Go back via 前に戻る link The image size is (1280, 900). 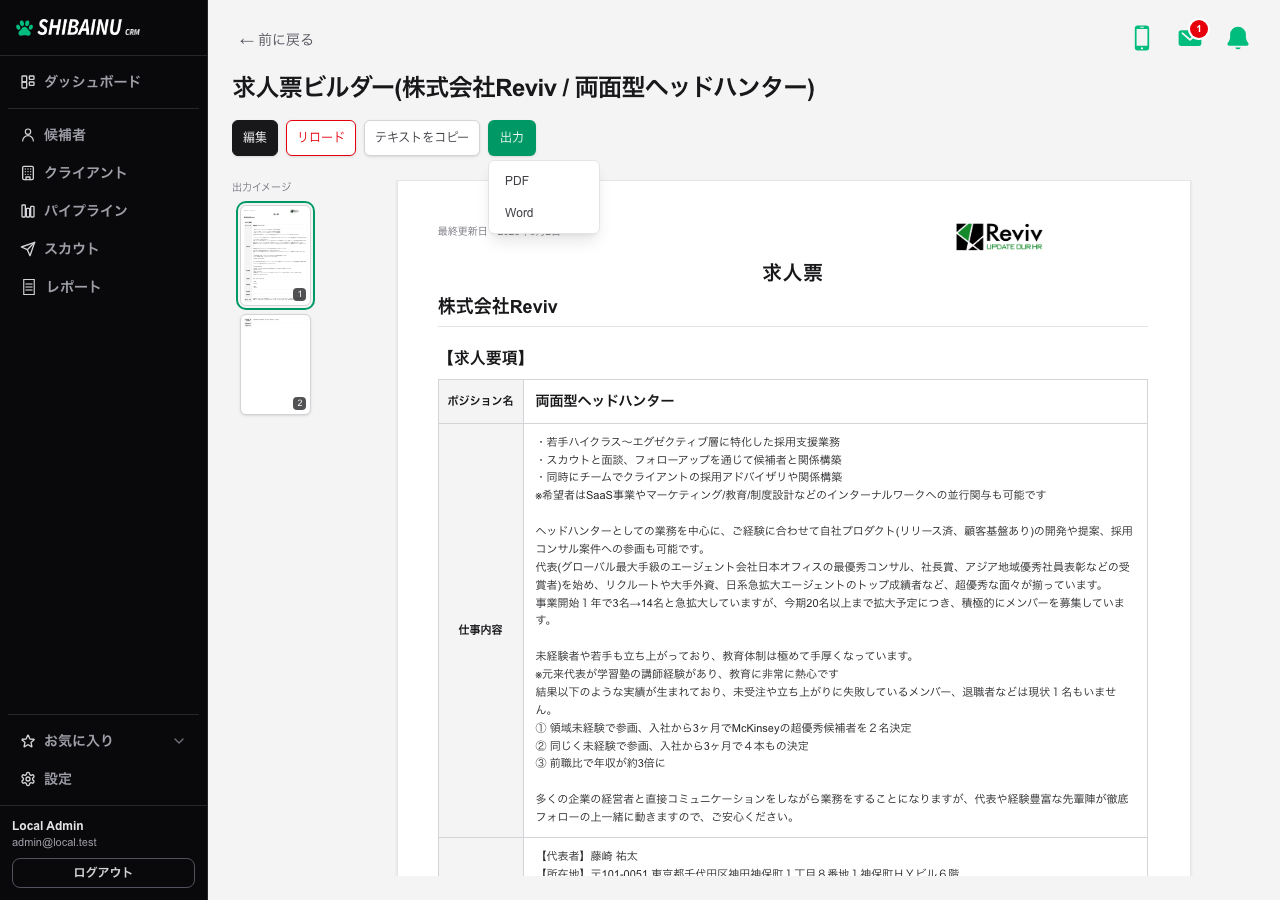click(277, 40)
